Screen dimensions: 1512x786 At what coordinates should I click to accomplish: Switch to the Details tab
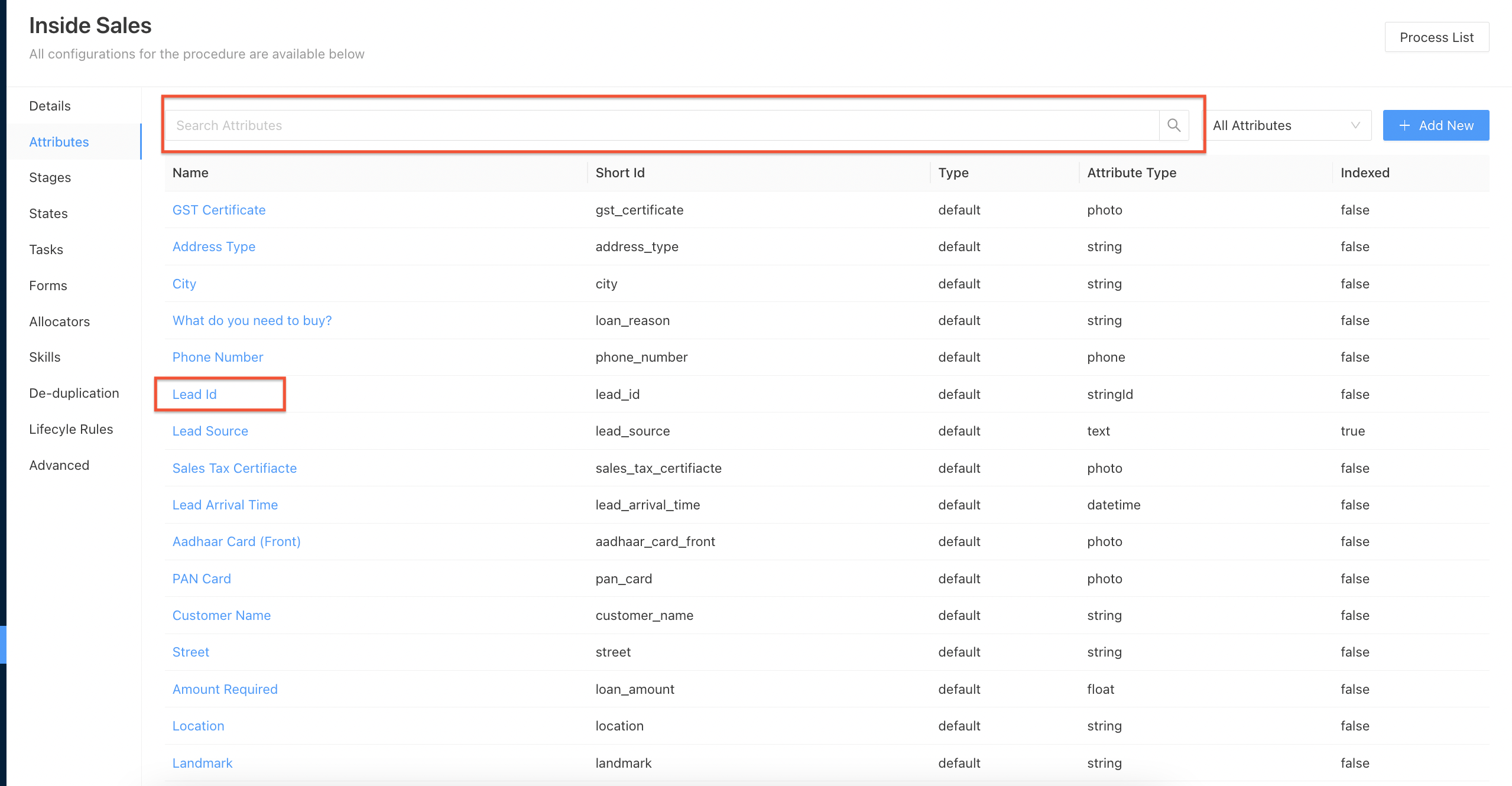(50, 106)
